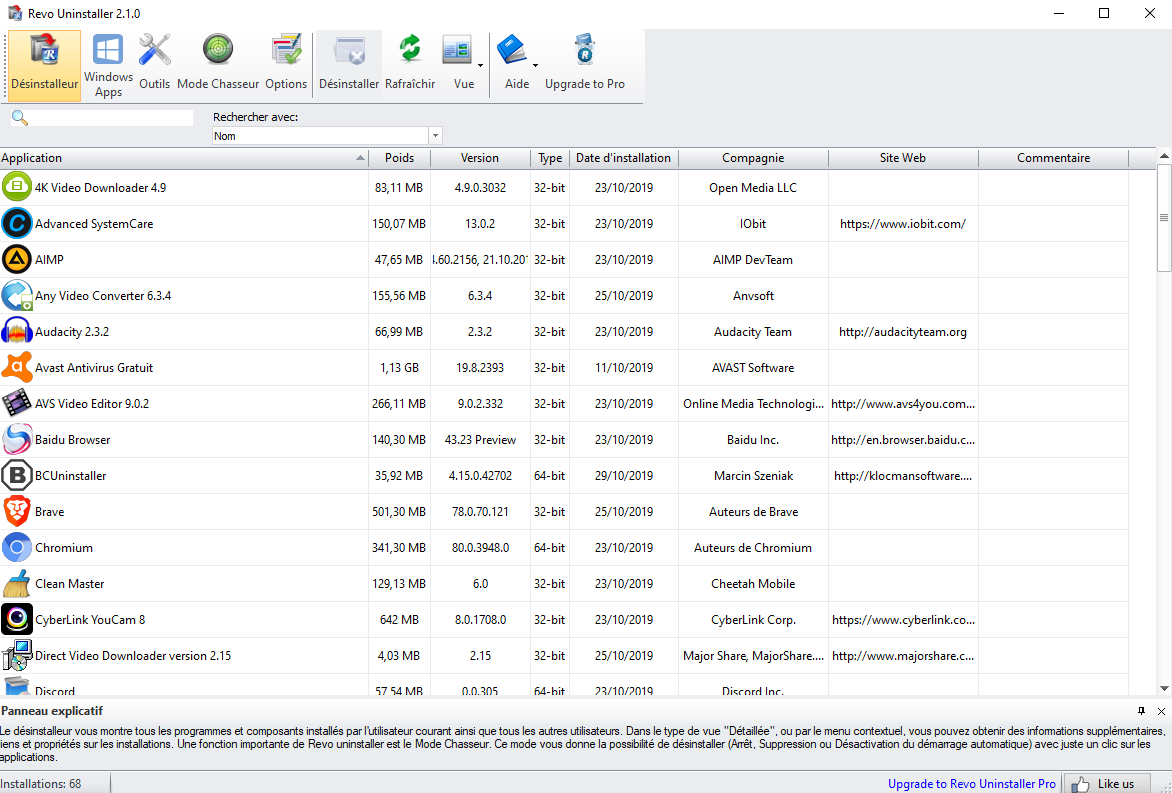The width and height of the screenshot is (1172, 793).
Task: Select the AIMP application icon
Action: 16,259
